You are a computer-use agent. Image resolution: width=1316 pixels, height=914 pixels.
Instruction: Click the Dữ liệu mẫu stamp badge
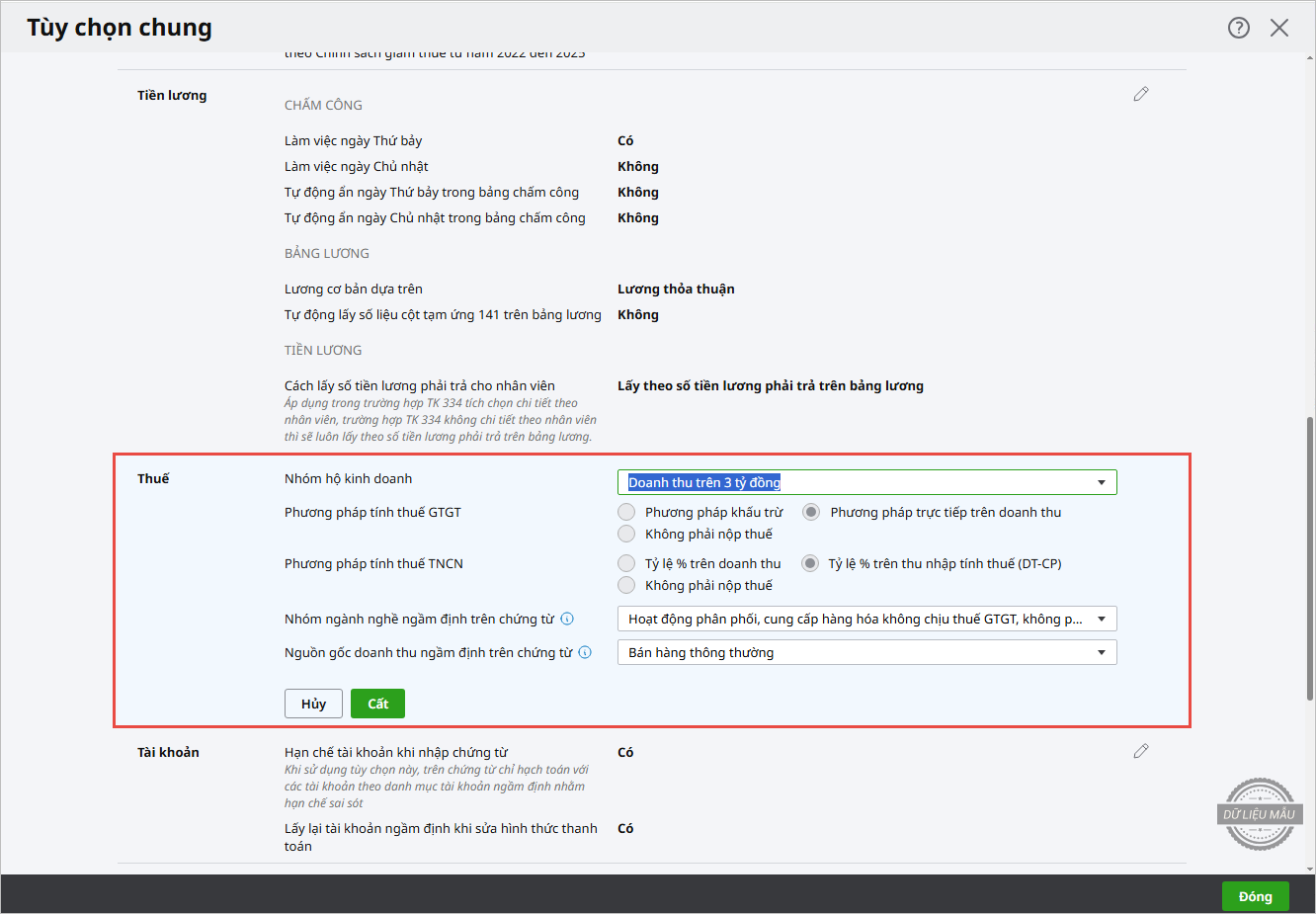tap(1259, 814)
